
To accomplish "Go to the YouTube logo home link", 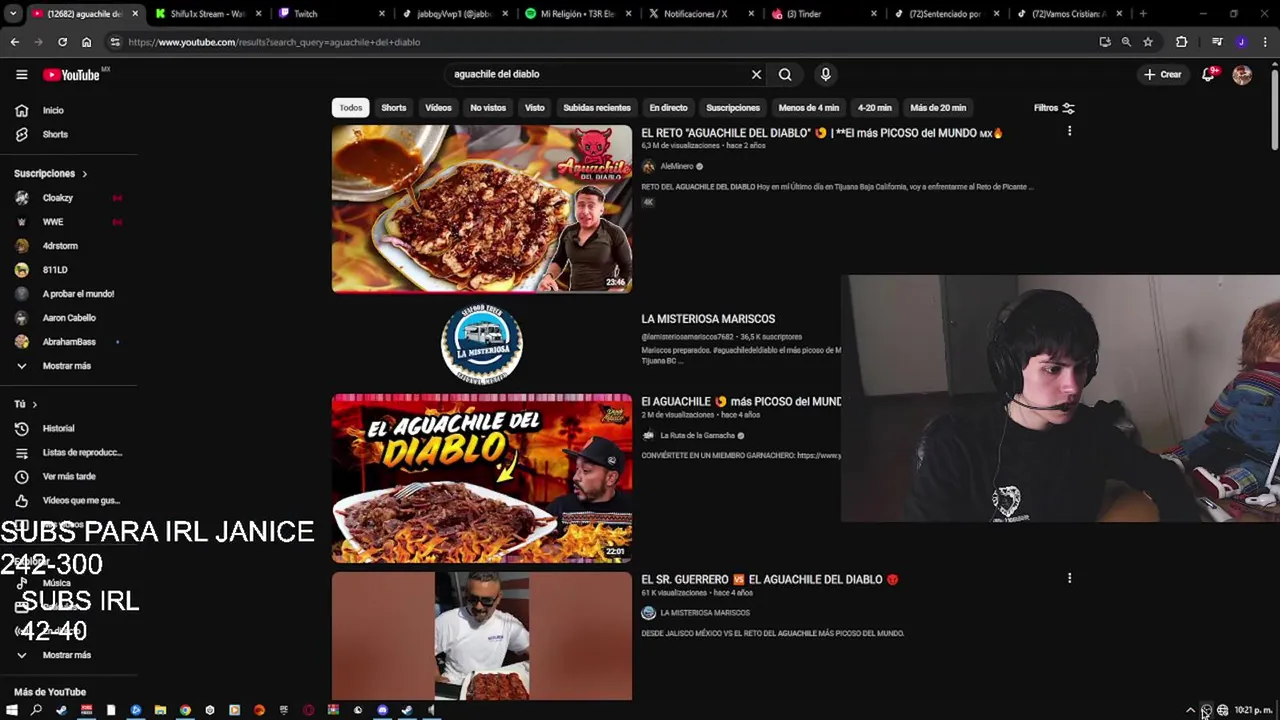I will [71, 75].
